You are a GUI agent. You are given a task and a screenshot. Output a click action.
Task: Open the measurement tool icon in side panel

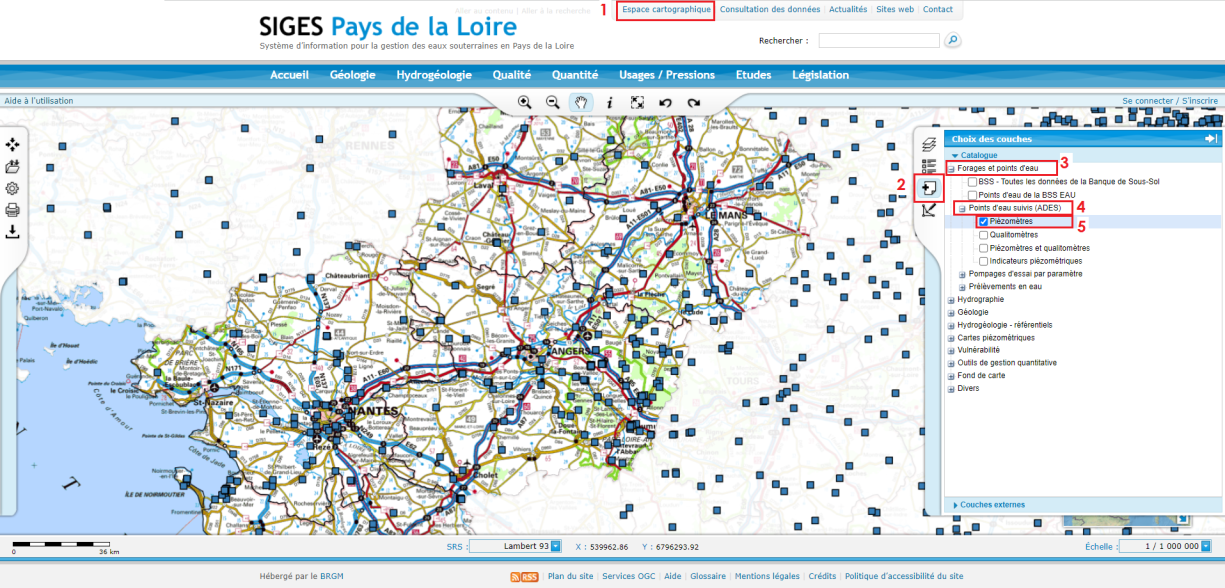click(x=929, y=210)
